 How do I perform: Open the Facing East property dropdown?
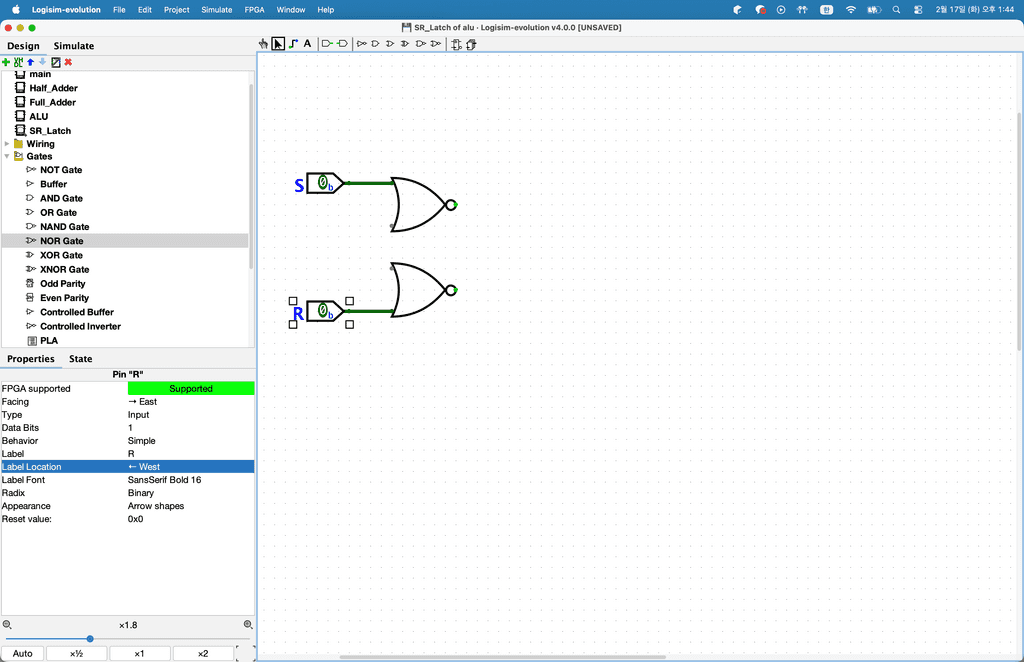click(x=190, y=402)
